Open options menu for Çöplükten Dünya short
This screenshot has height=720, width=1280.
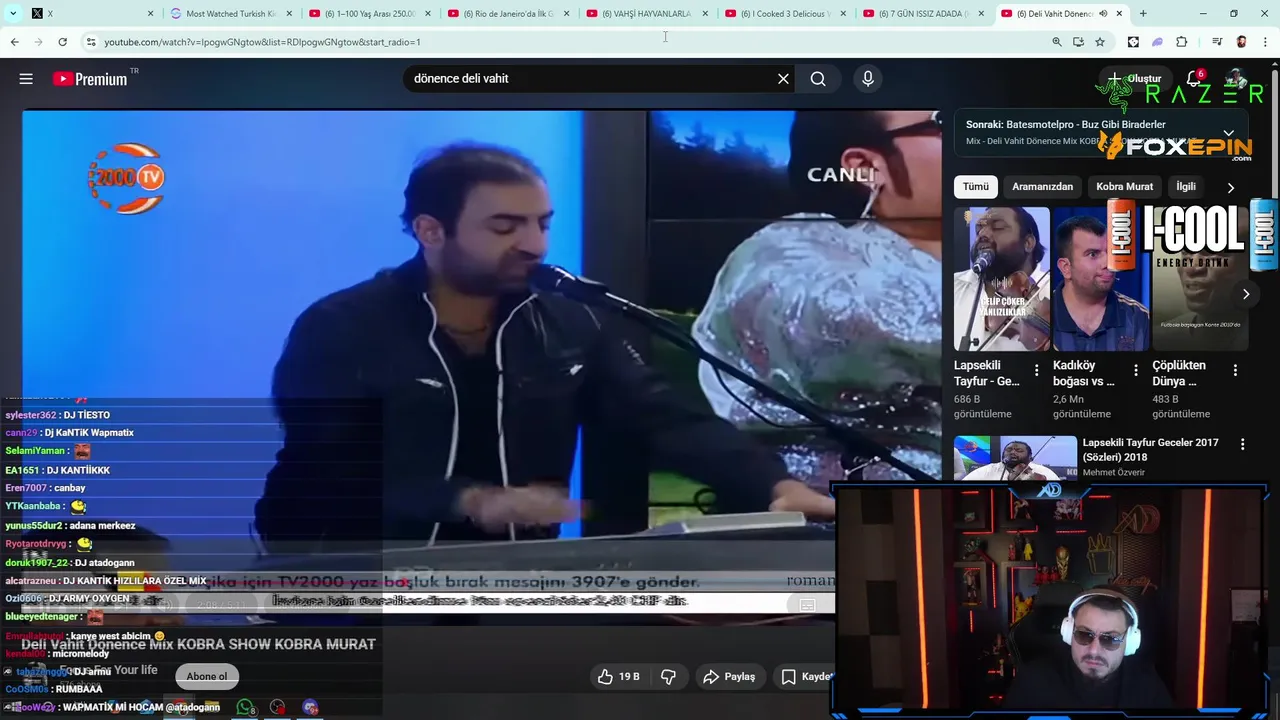click(1234, 370)
